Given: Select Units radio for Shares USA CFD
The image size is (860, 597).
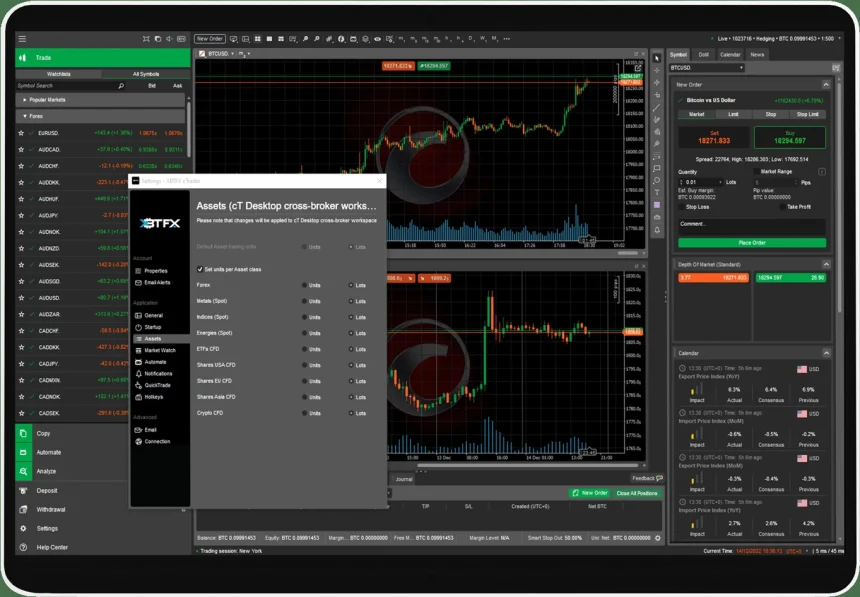Looking at the screenshot, I should coord(304,365).
